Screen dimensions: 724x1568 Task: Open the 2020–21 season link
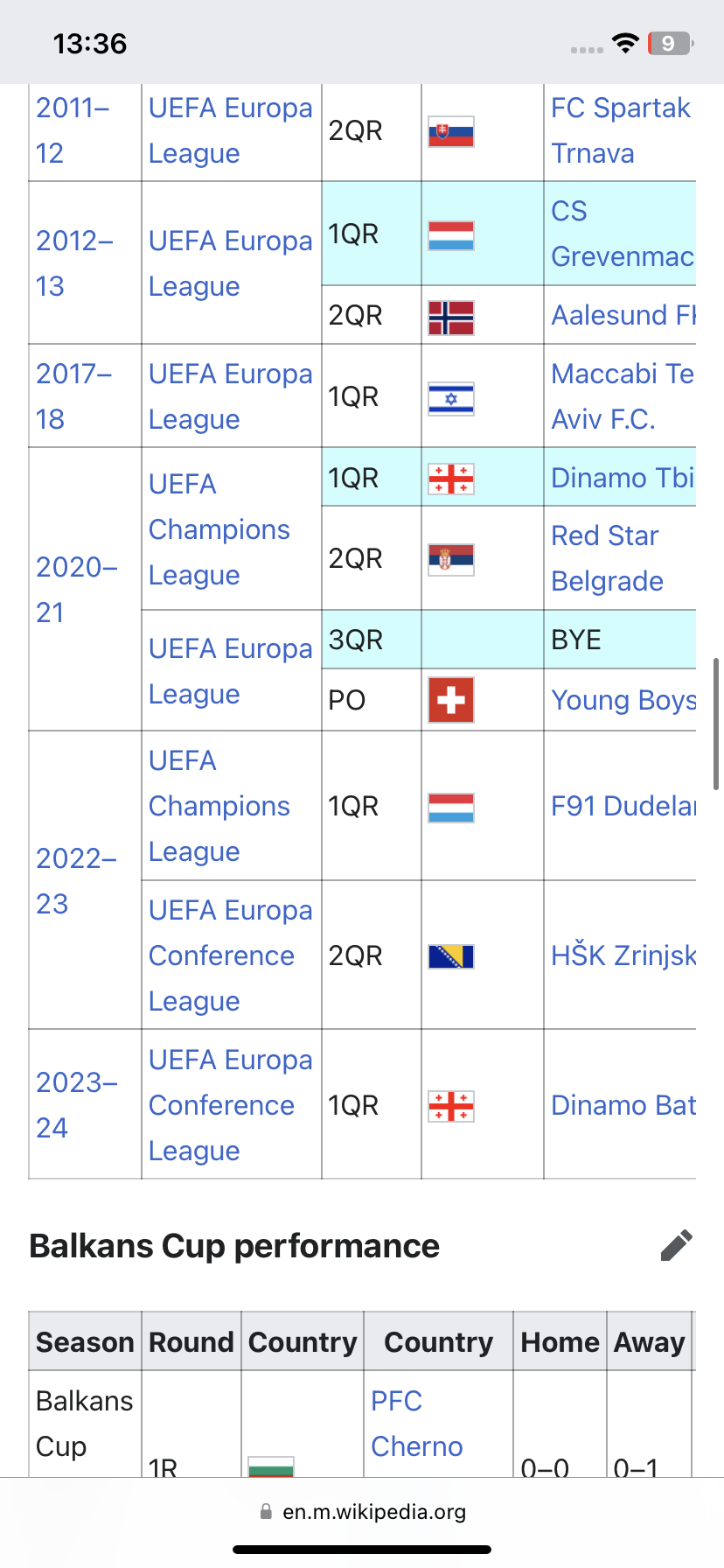coord(77,590)
